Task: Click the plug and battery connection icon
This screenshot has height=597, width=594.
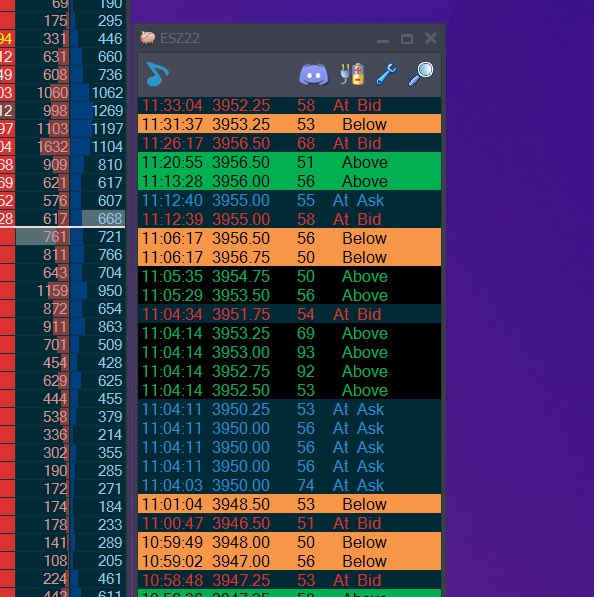Action: [352, 73]
